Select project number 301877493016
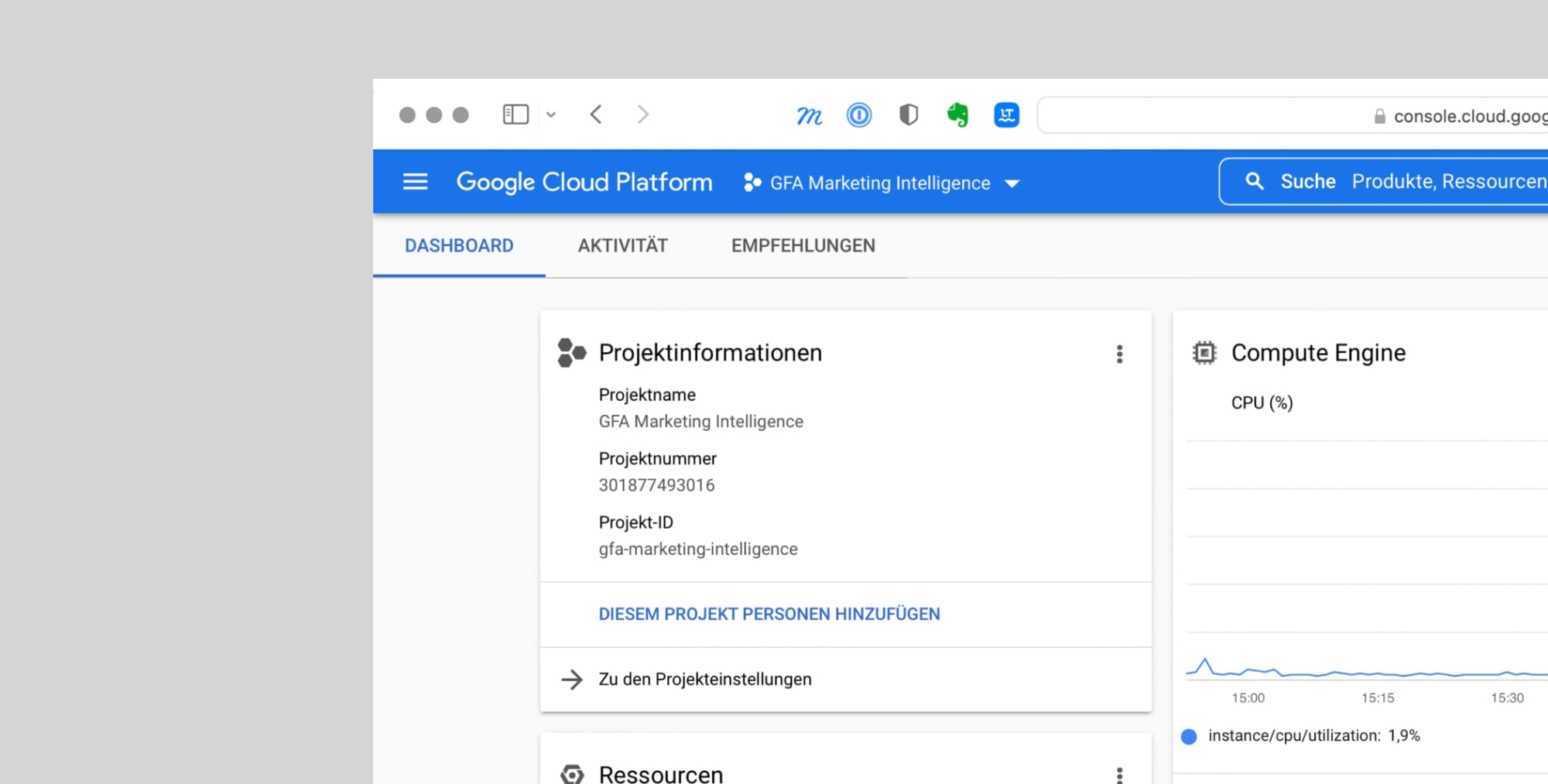The height and width of the screenshot is (784, 1548). [656, 485]
